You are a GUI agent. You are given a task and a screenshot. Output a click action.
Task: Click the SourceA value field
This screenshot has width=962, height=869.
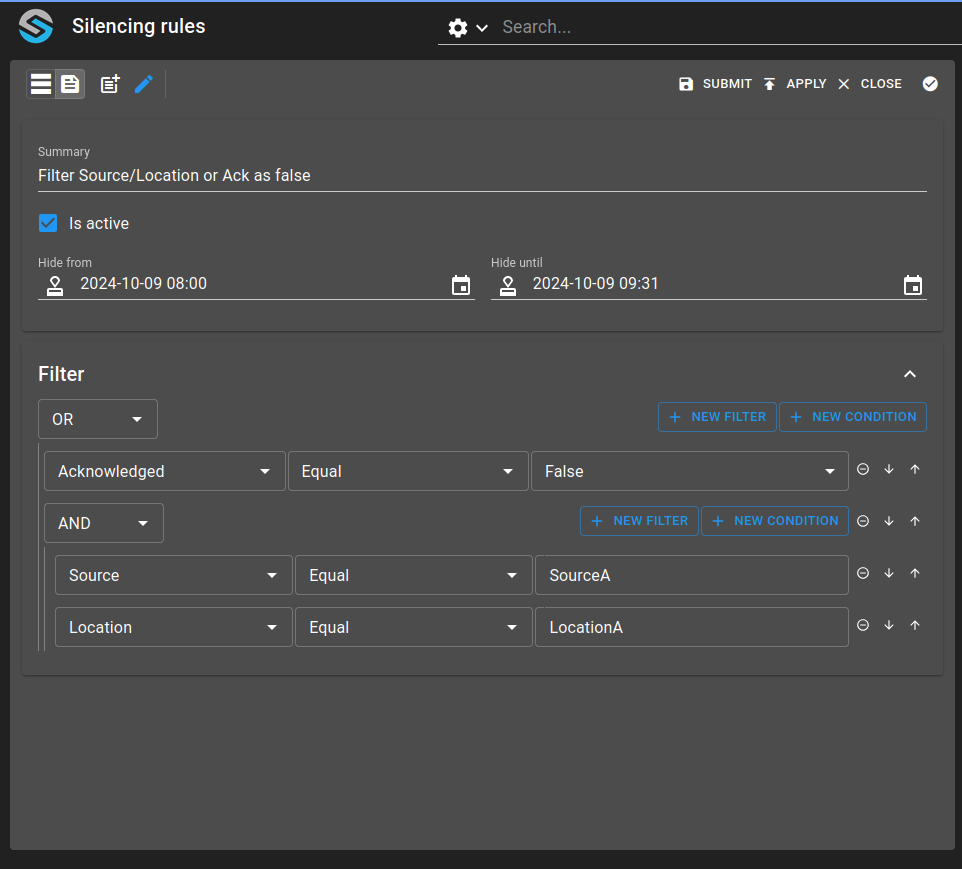[692, 575]
